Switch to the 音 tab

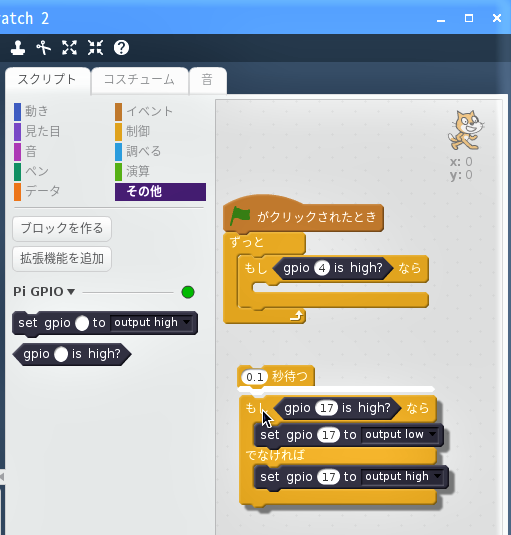point(207,80)
